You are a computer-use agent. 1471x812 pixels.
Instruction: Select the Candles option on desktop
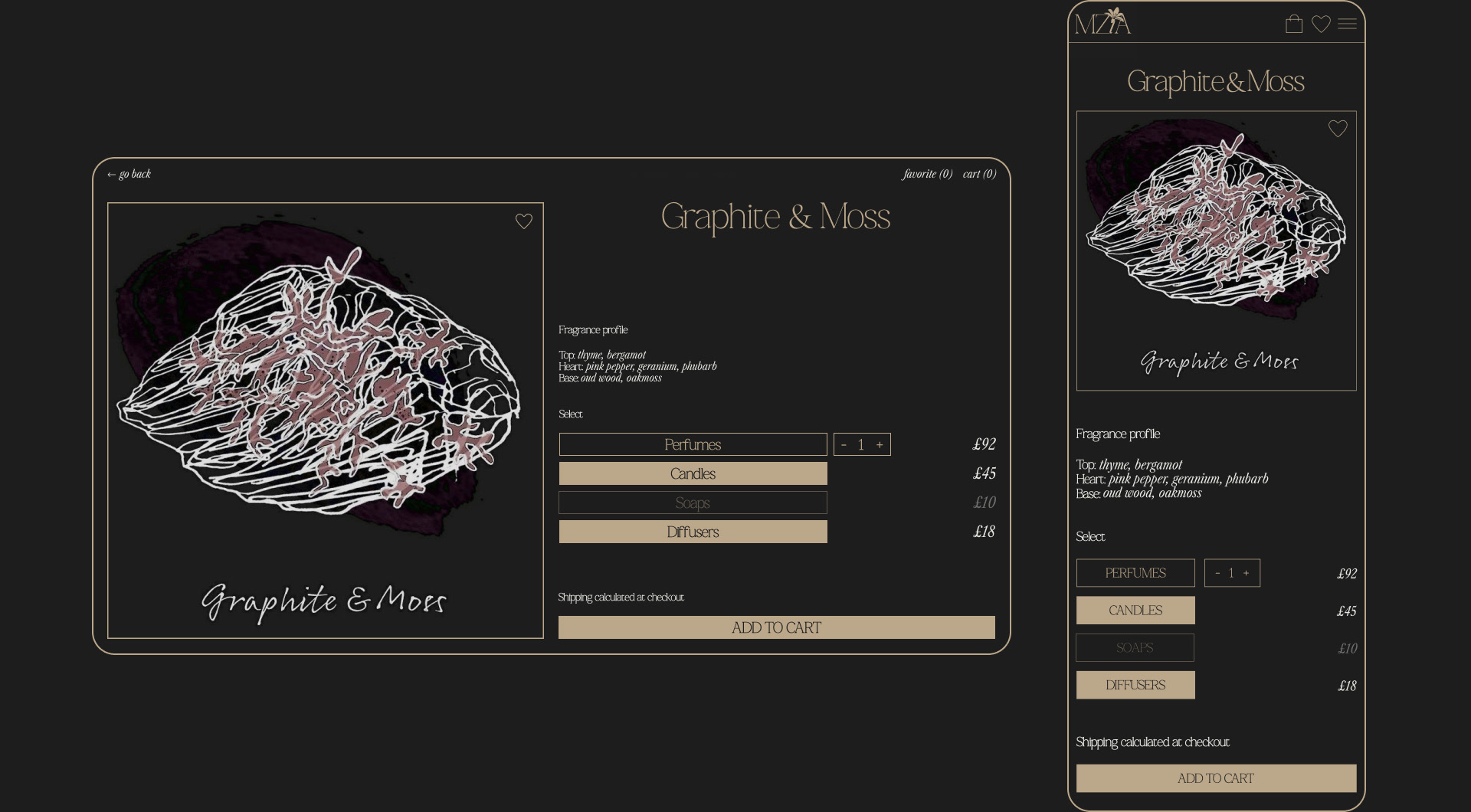click(x=693, y=474)
